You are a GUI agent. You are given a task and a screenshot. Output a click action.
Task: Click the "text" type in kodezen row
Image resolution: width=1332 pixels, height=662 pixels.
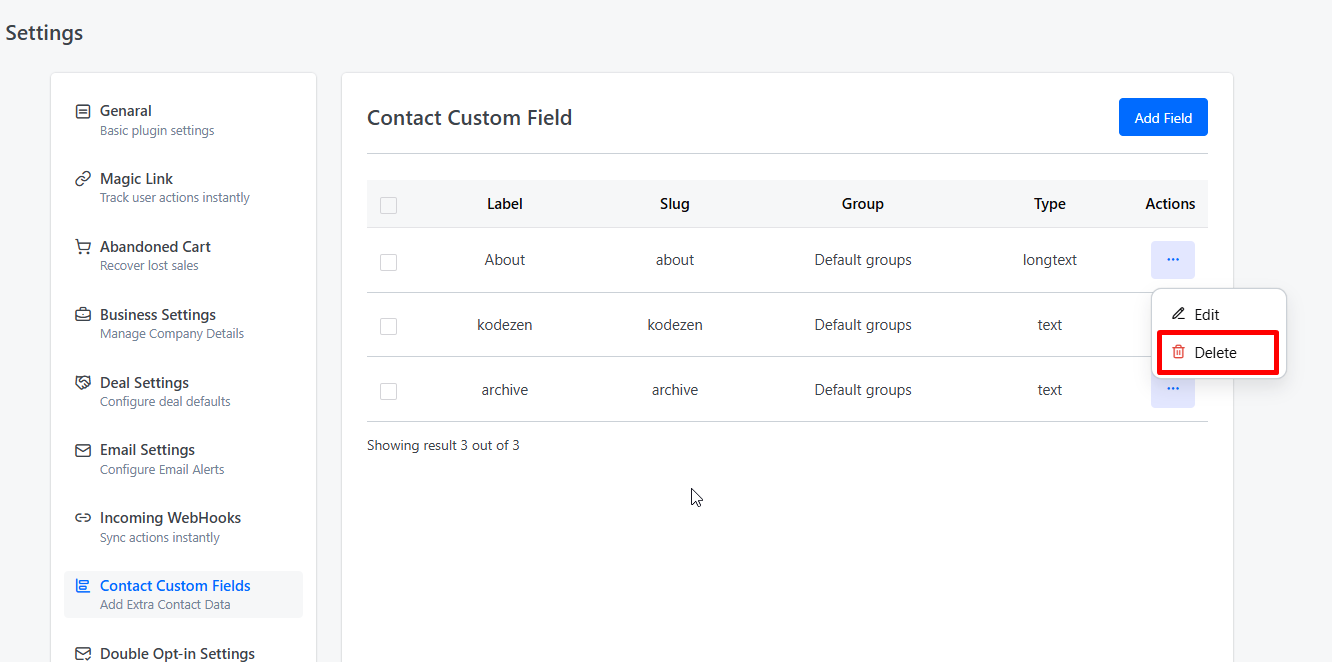[x=1050, y=325]
